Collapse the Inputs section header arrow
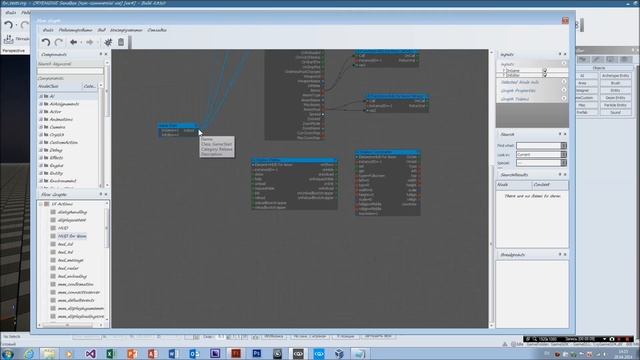The width and height of the screenshot is (640, 360). (x=564, y=64)
